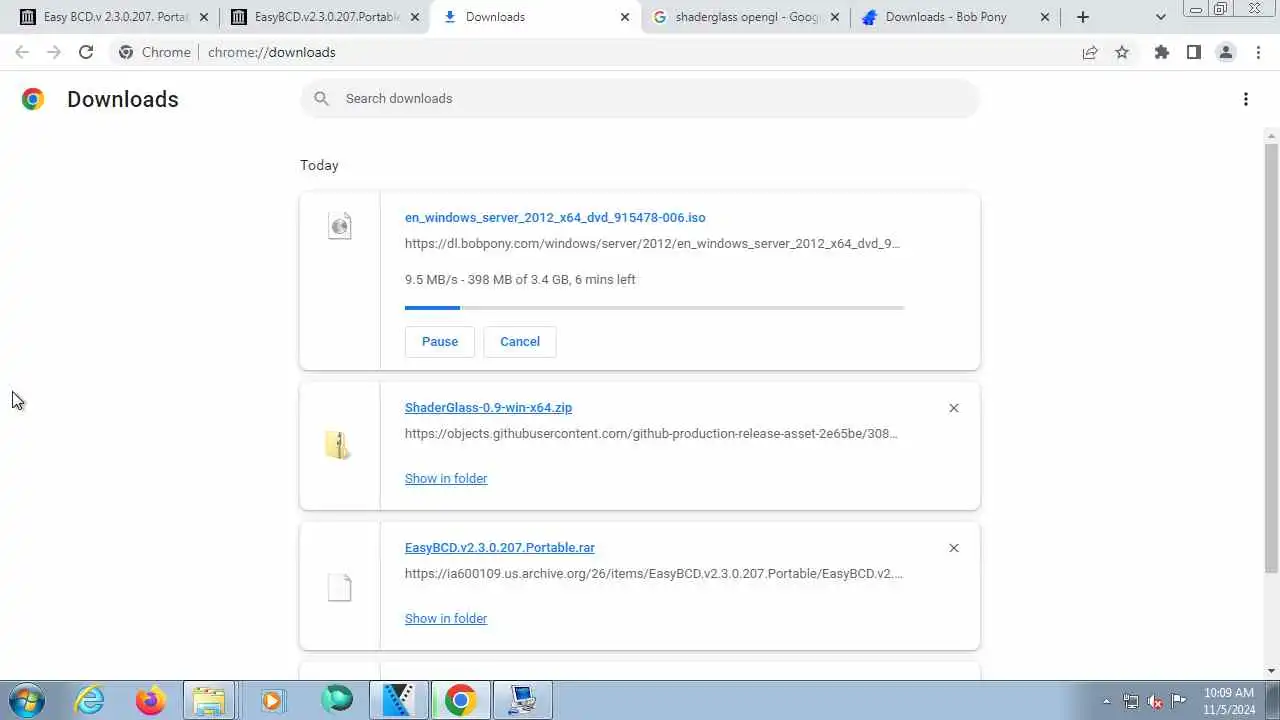Click the EasyBCD rar file icon
This screenshot has width=1280, height=720.
(340, 587)
